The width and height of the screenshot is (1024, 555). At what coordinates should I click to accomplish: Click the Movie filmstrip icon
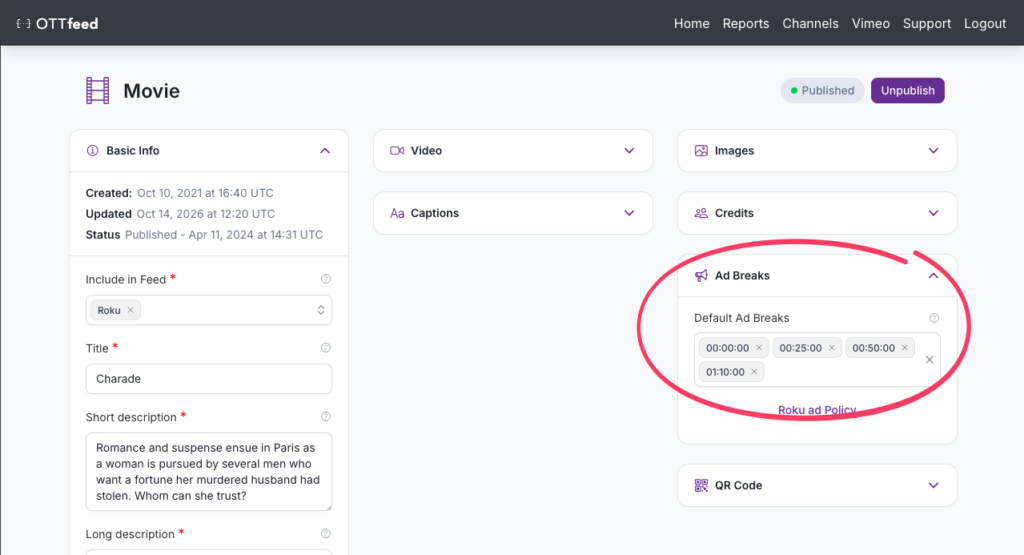97,90
